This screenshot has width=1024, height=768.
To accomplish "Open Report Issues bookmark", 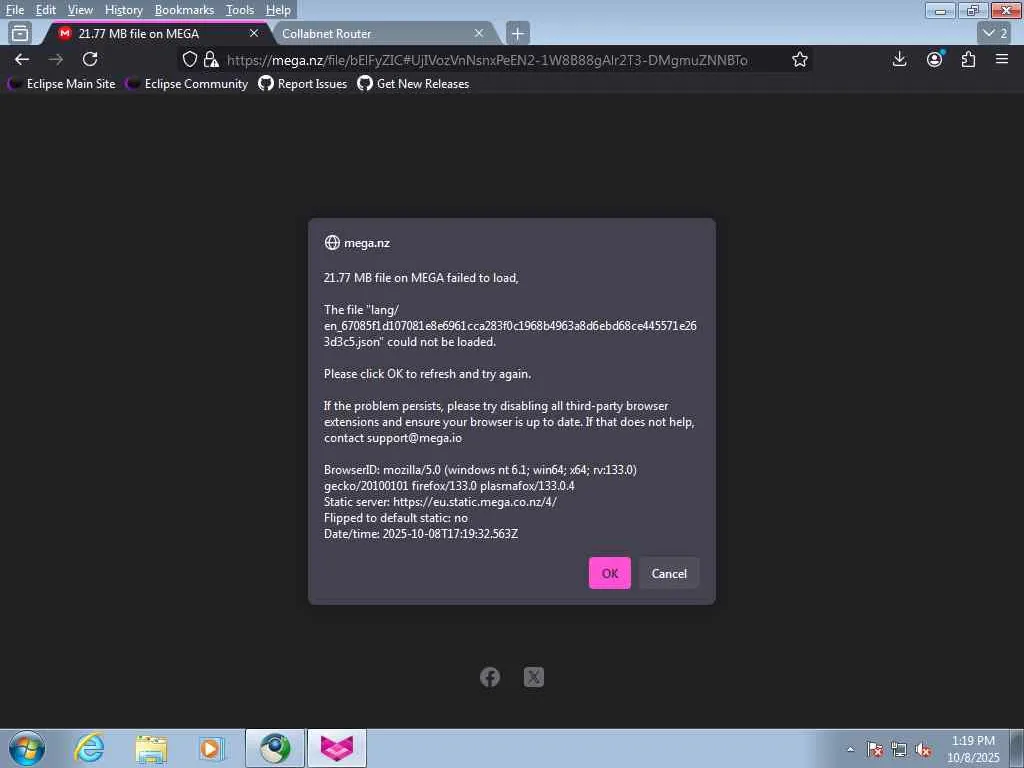I will coord(303,84).
